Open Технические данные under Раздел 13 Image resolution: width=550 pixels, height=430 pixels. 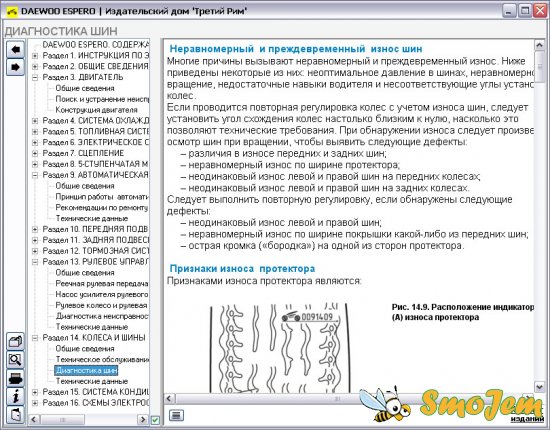point(92,327)
